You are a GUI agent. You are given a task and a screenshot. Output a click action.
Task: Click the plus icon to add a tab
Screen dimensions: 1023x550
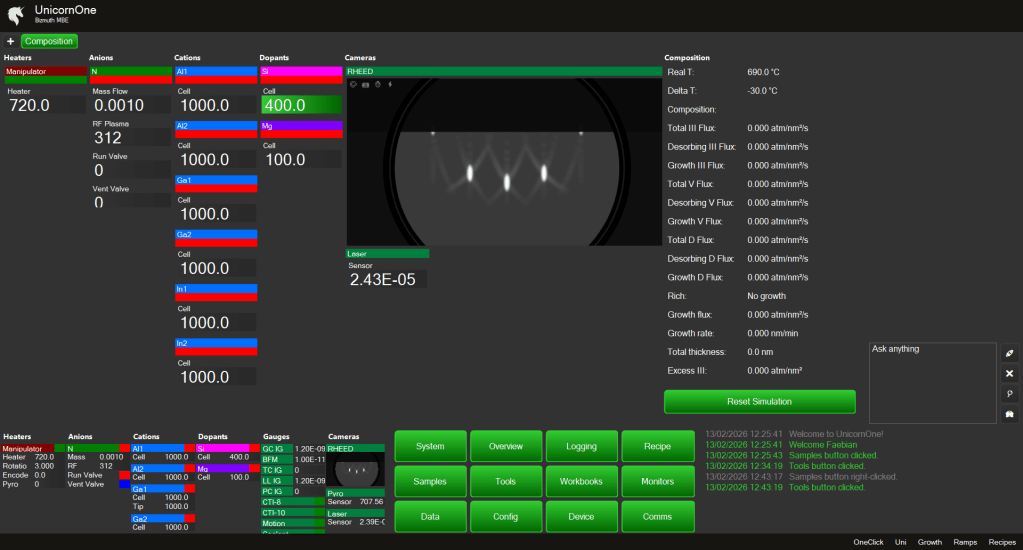[x=10, y=41]
